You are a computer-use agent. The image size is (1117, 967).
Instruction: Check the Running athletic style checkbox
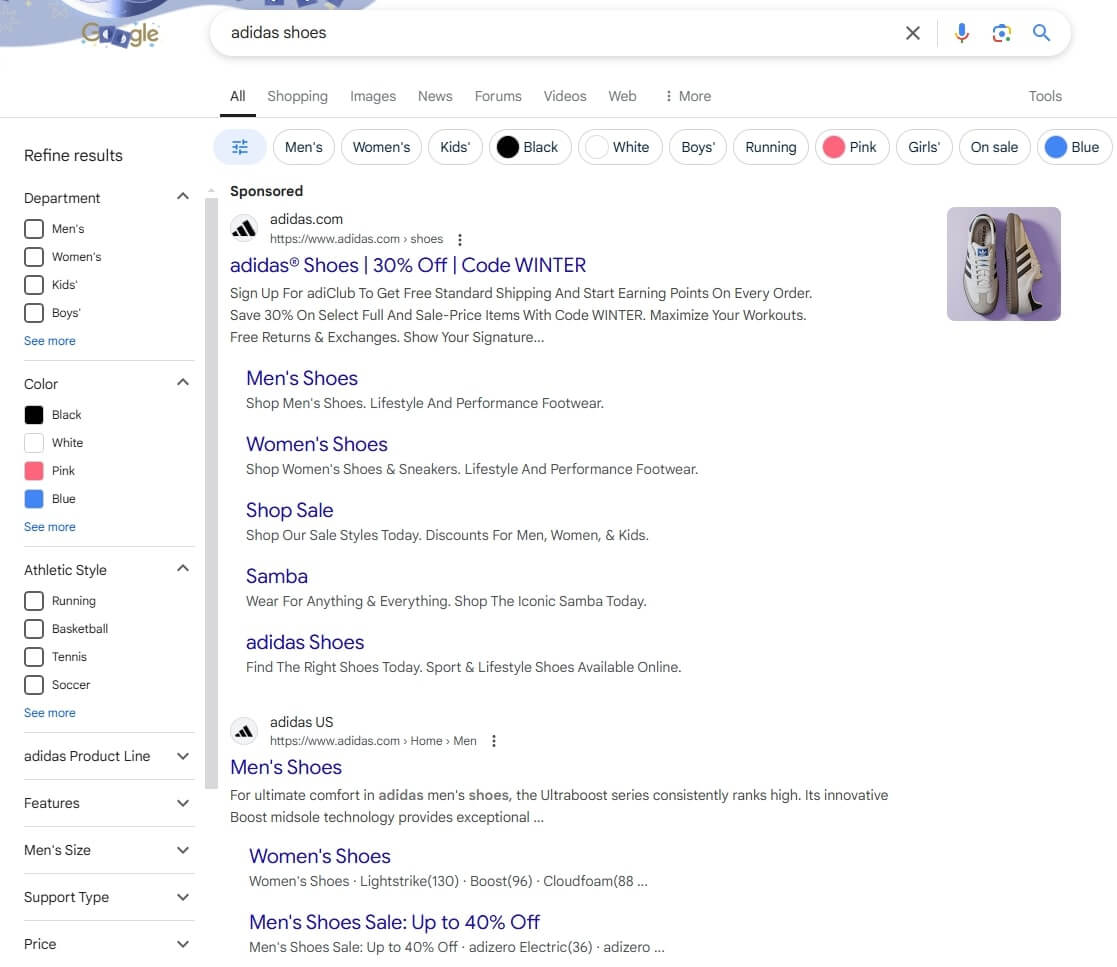tap(33, 601)
